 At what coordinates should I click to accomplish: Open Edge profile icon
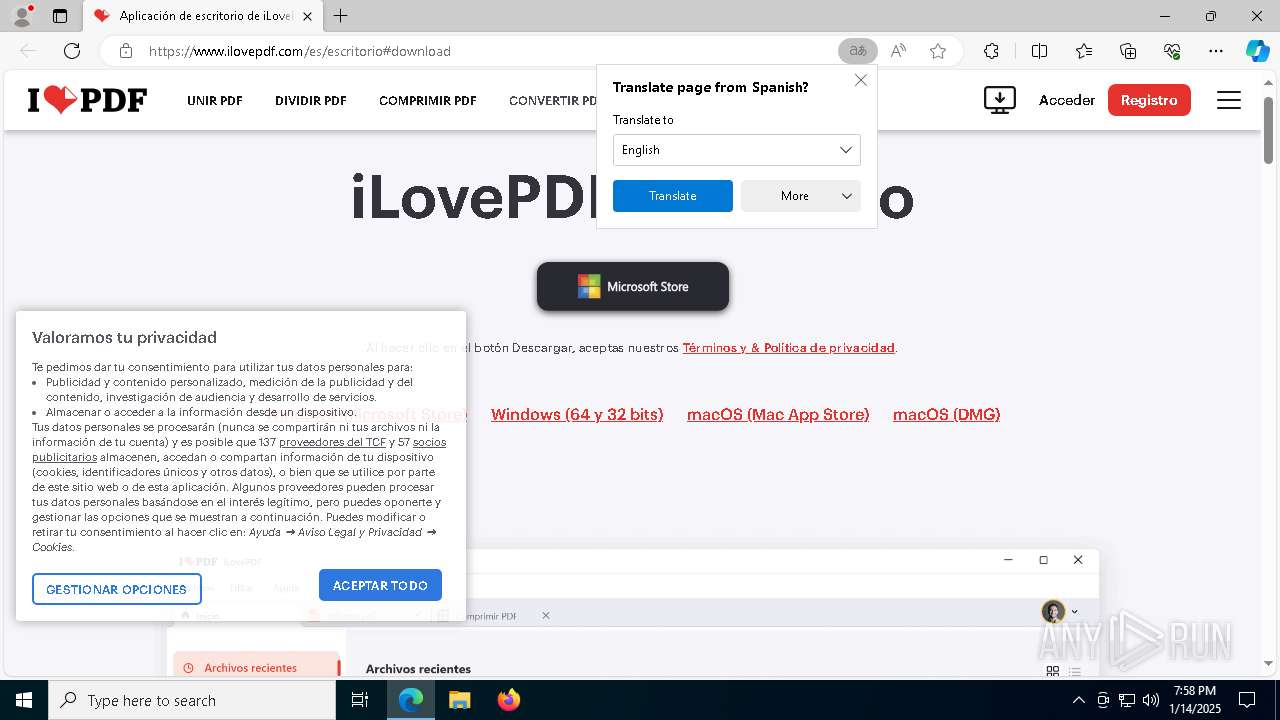(21, 16)
